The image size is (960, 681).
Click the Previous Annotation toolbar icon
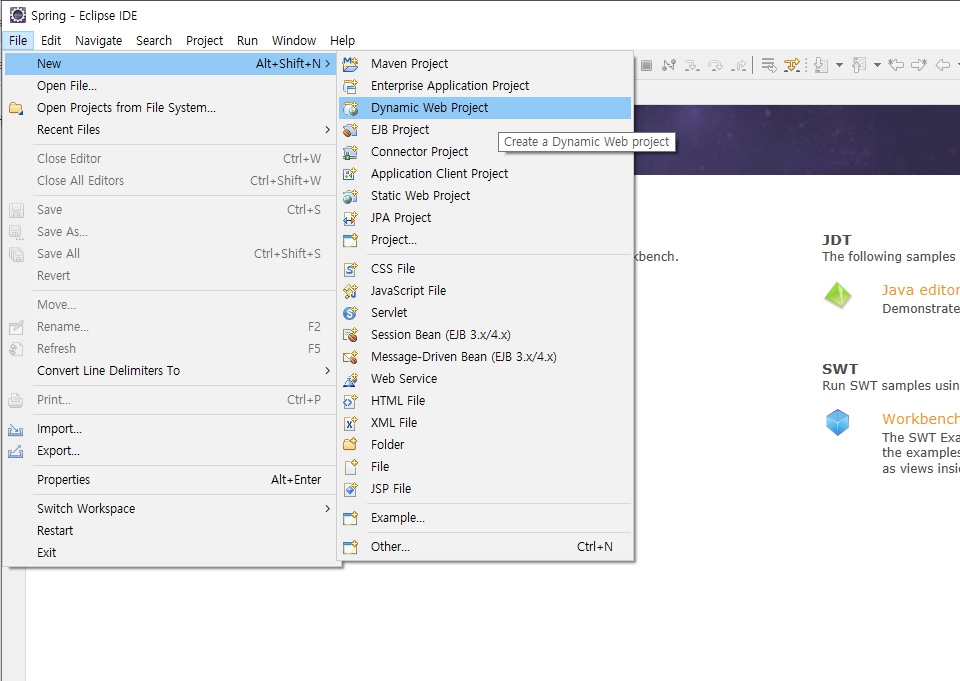[859, 65]
